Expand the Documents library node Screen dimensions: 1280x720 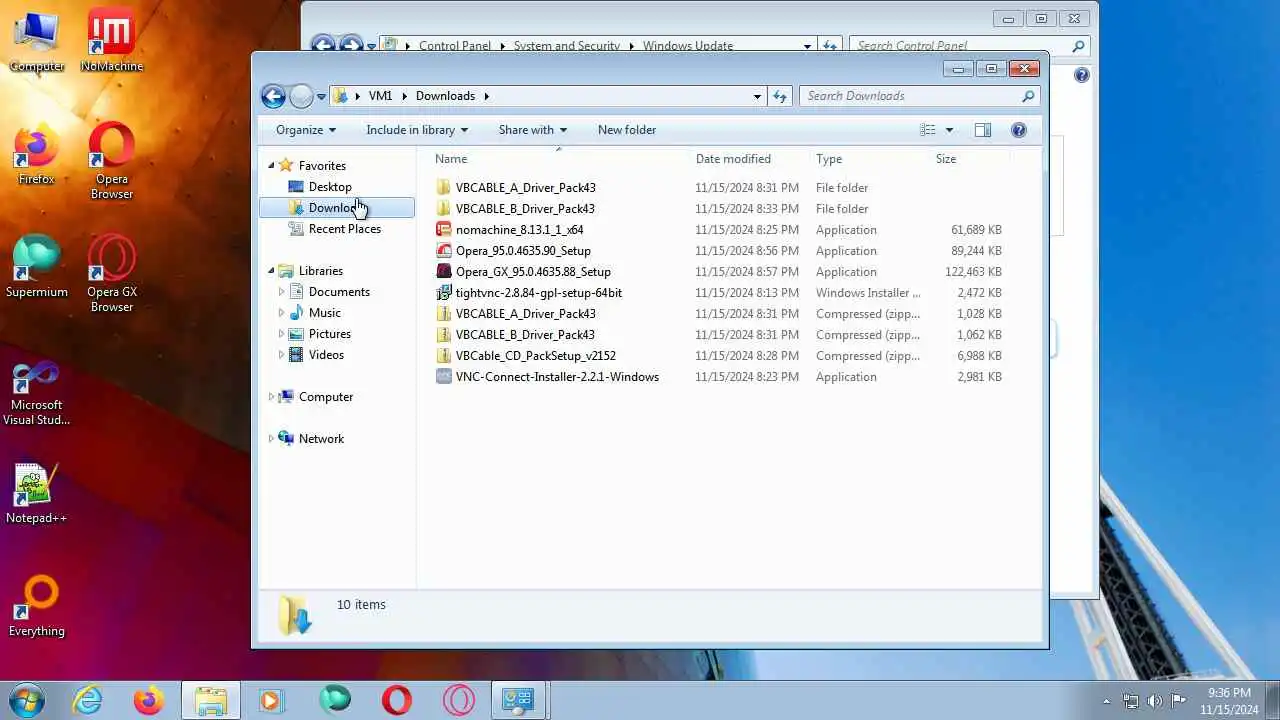tap(282, 292)
